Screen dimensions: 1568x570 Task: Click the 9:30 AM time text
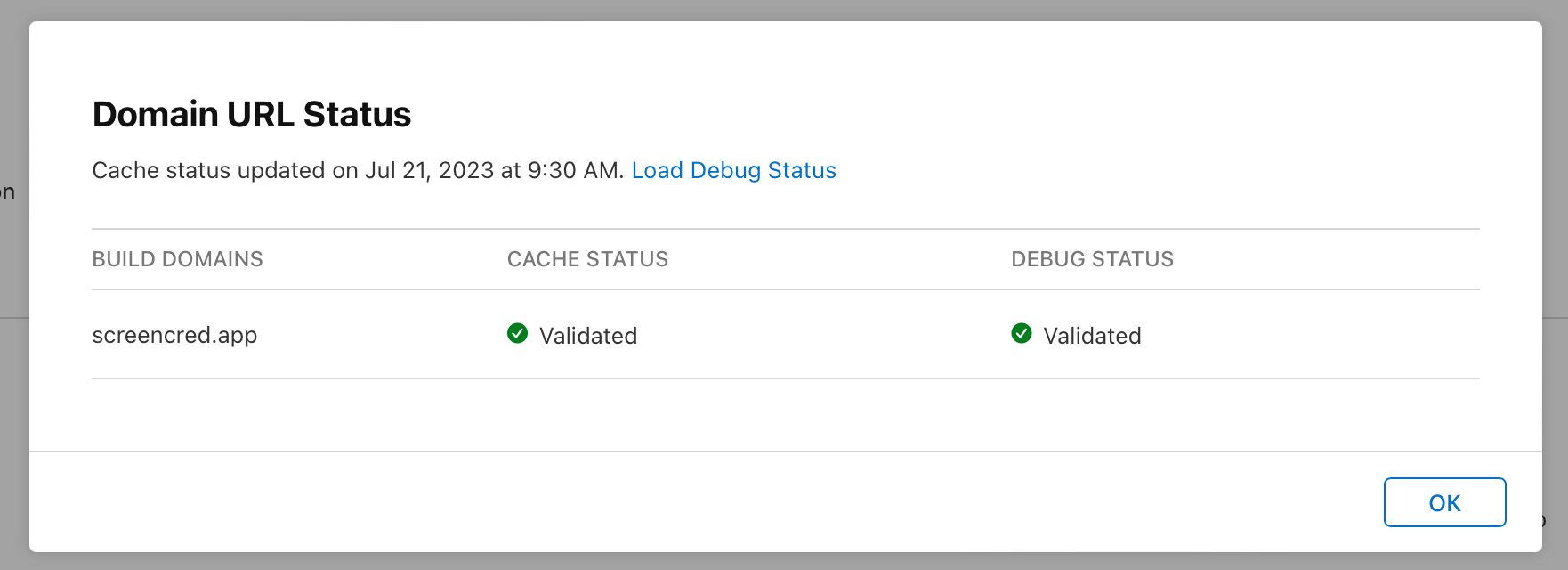point(574,170)
